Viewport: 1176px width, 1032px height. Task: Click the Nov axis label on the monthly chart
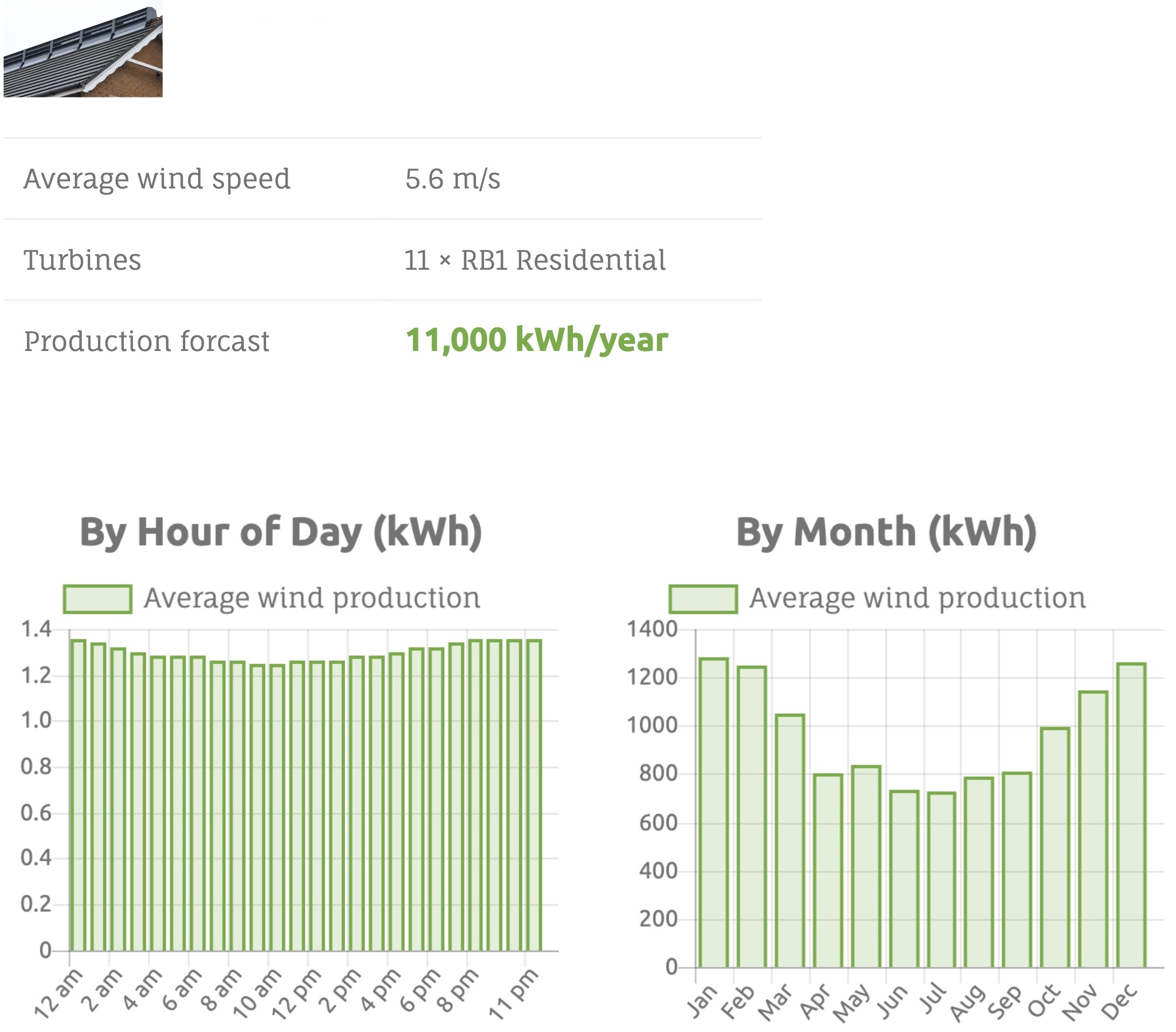(x=1083, y=1001)
